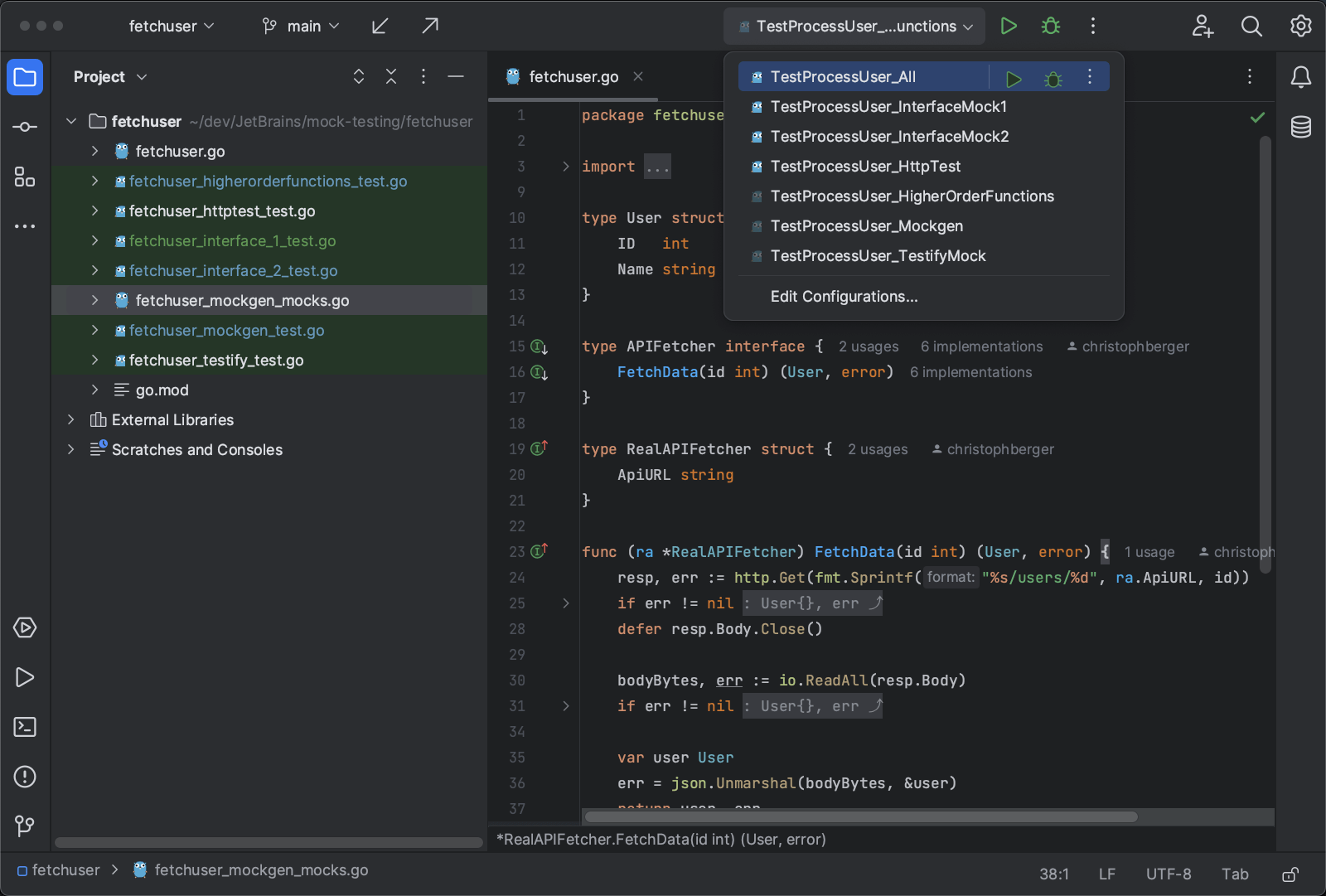This screenshot has height=896, width=1326.
Task: Collapse all nodes in the Project panel
Action: coord(390,76)
